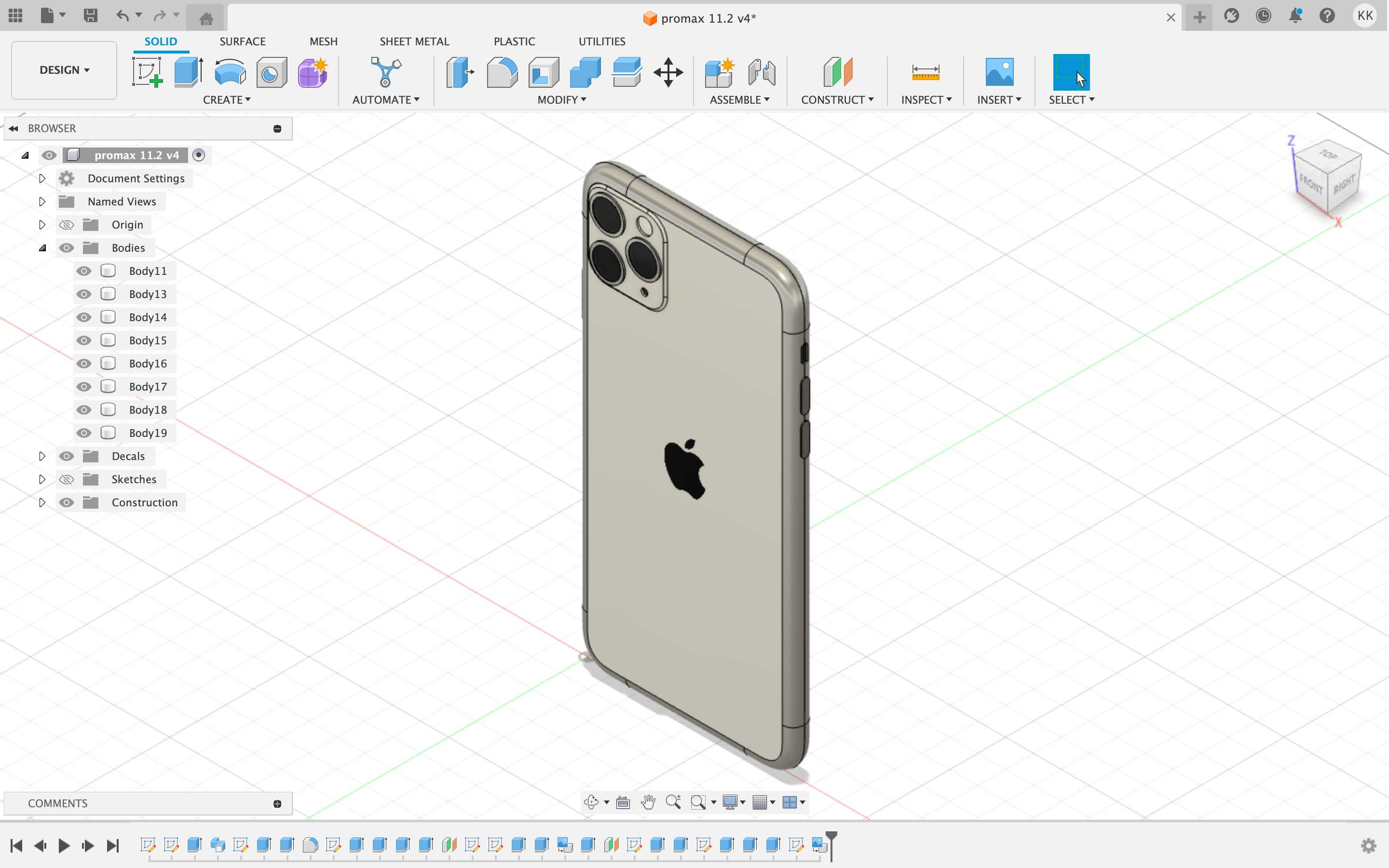Open the CONSTRUCT dropdown menu
Image resolution: width=1389 pixels, height=868 pixels.
[837, 100]
